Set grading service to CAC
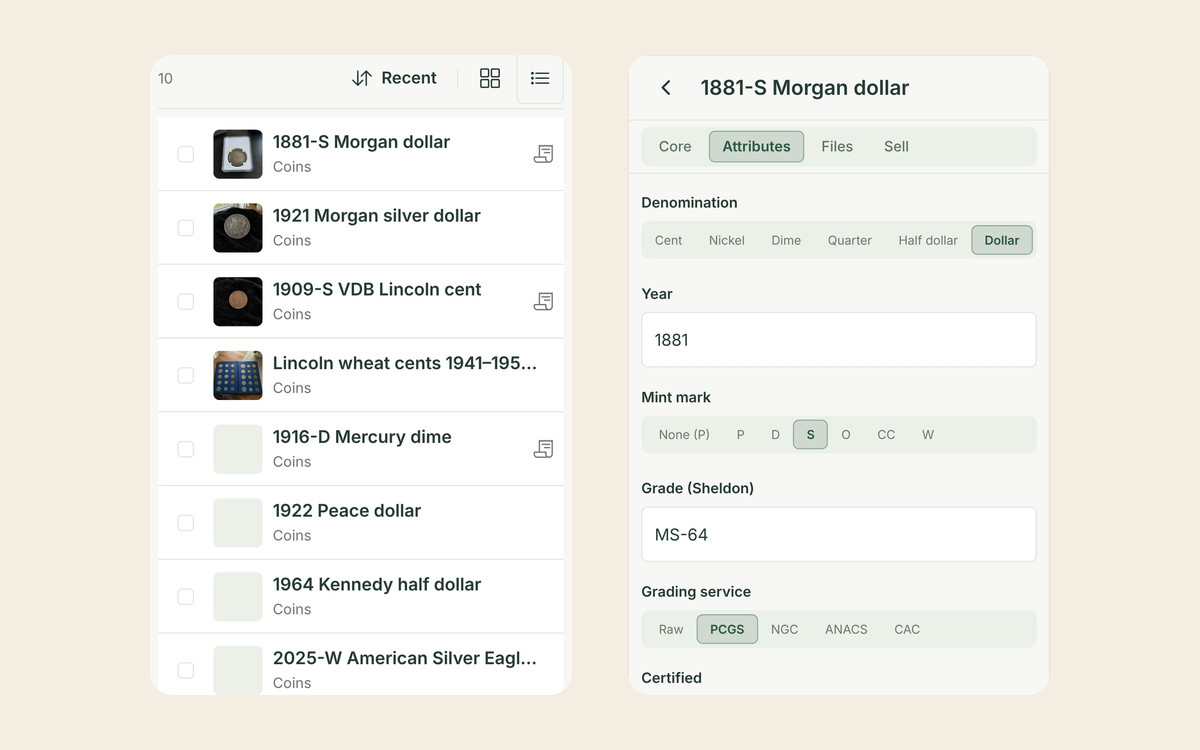 (x=907, y=629)
